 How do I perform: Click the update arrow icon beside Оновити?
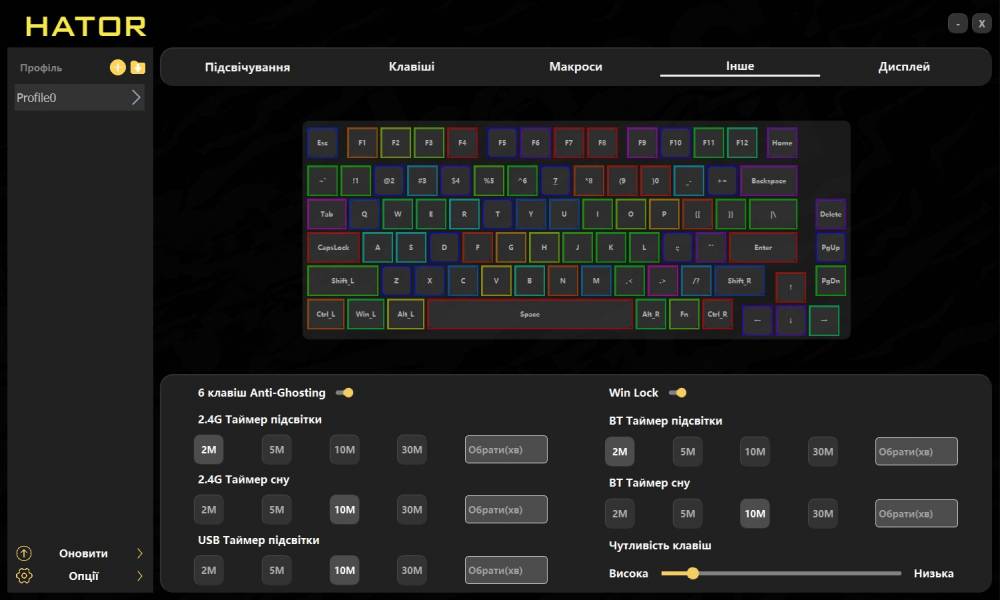click(25, 553)
